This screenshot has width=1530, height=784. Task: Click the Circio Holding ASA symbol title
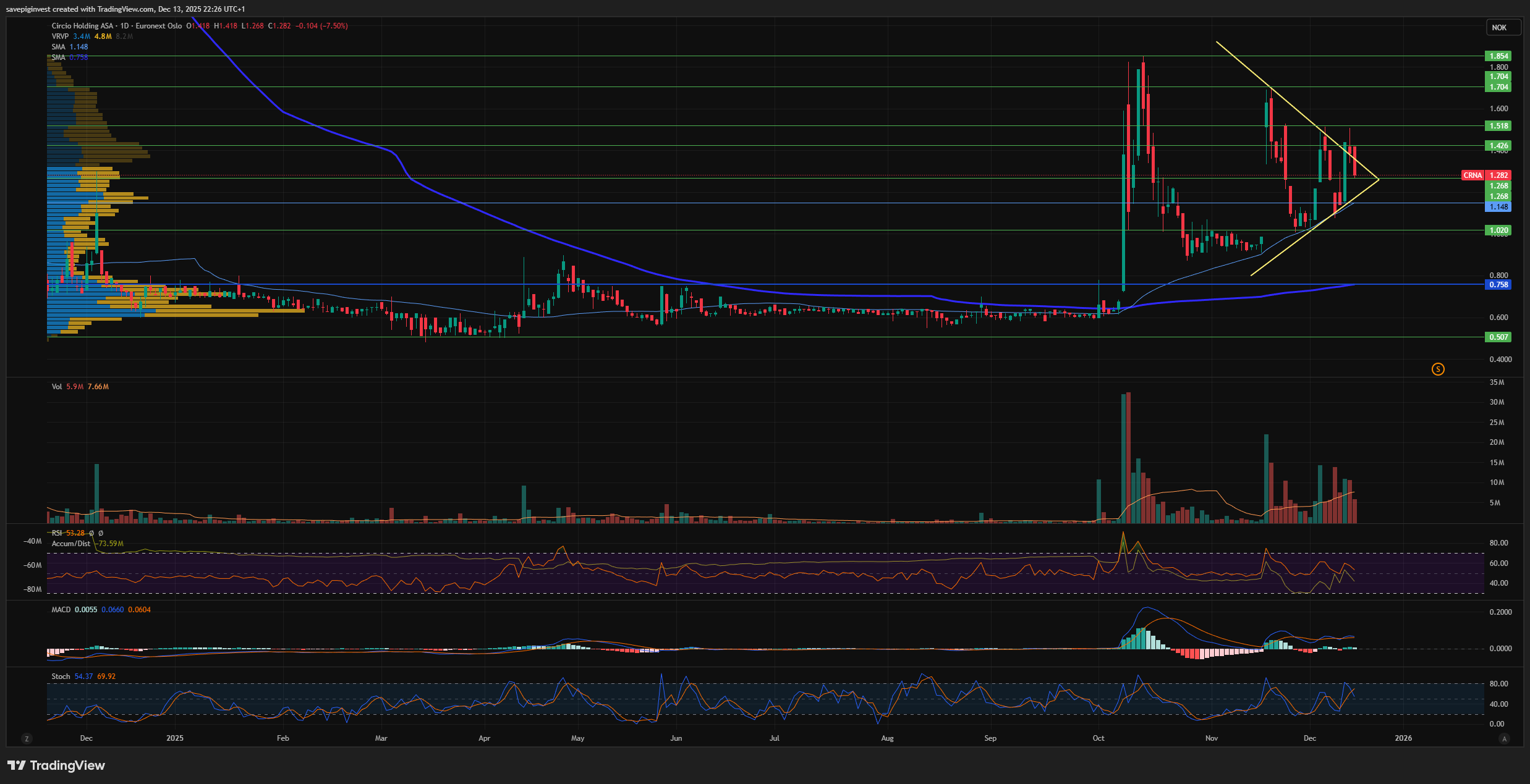[x=83, y=26]
